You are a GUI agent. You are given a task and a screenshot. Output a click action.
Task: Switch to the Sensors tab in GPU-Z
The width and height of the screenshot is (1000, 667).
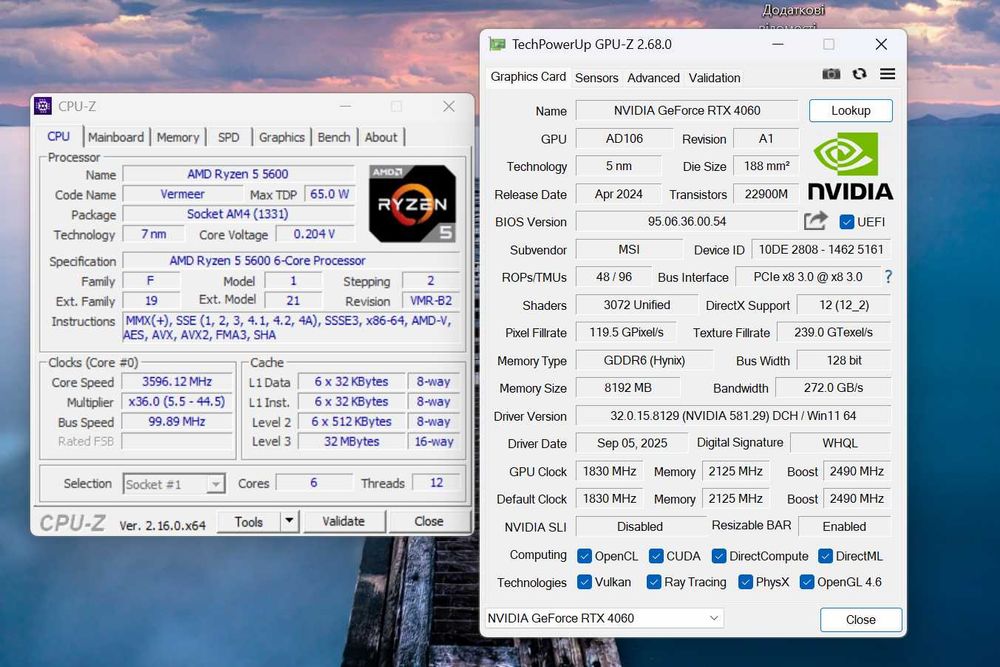pyautogui.click(x=596, y=78)
